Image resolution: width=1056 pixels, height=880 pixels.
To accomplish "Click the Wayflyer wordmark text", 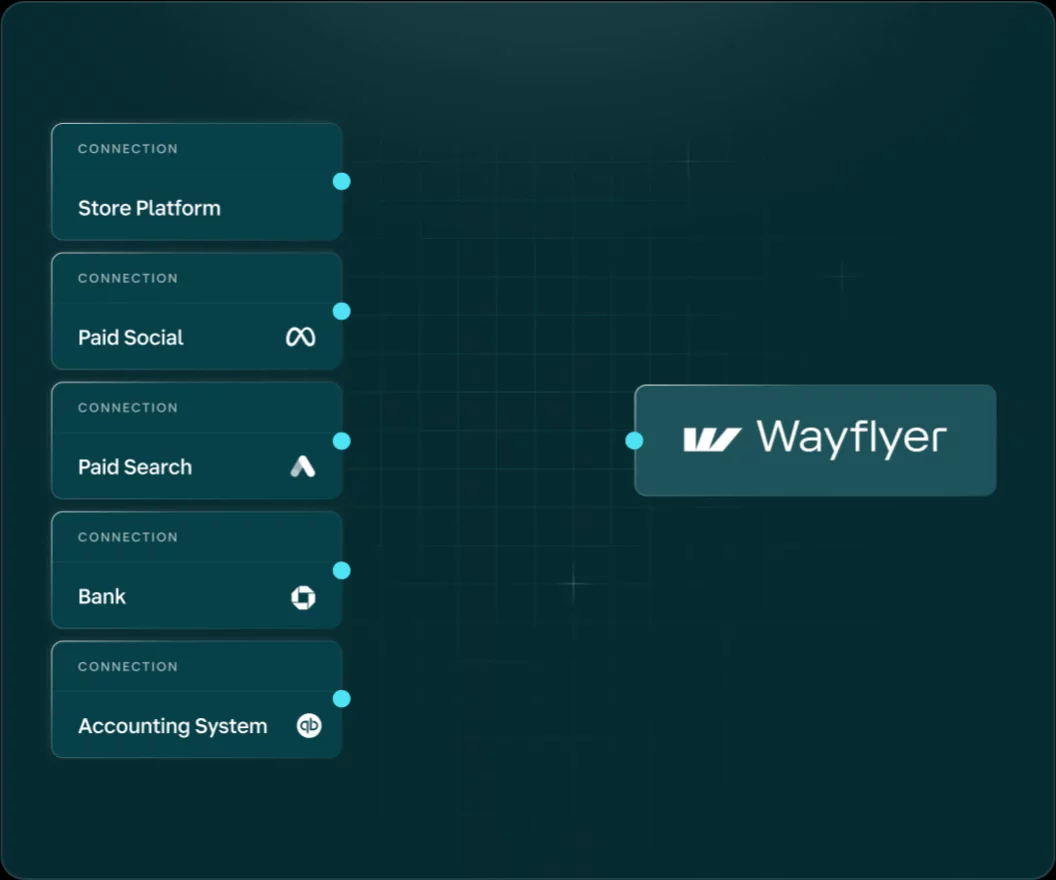I will click(x=852, y=438).
